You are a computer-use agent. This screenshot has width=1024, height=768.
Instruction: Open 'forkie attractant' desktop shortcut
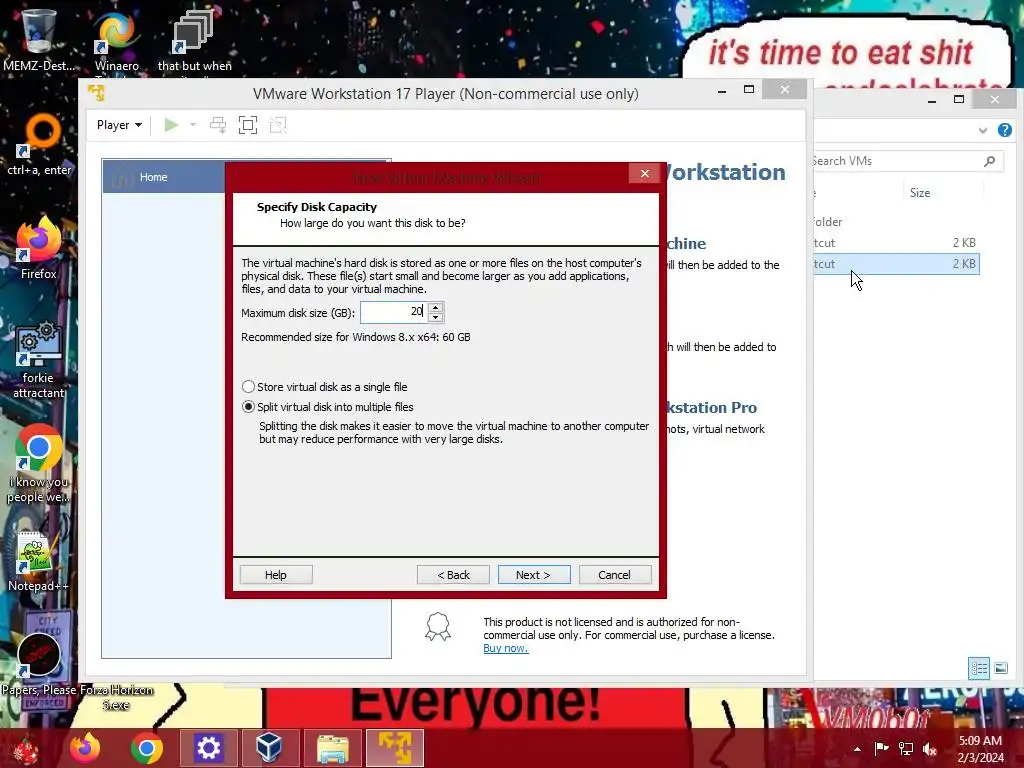(39, 359)
